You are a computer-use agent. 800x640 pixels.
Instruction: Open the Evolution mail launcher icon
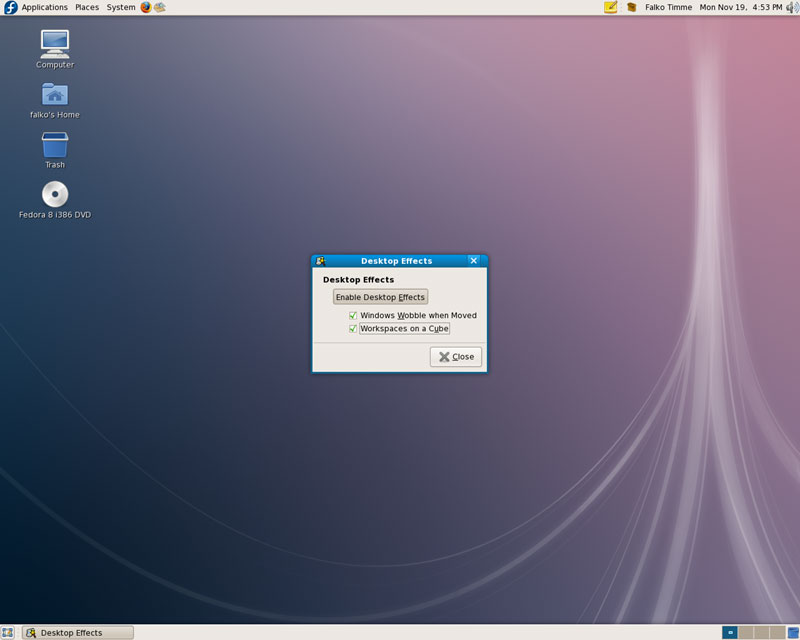click(160, 7)
